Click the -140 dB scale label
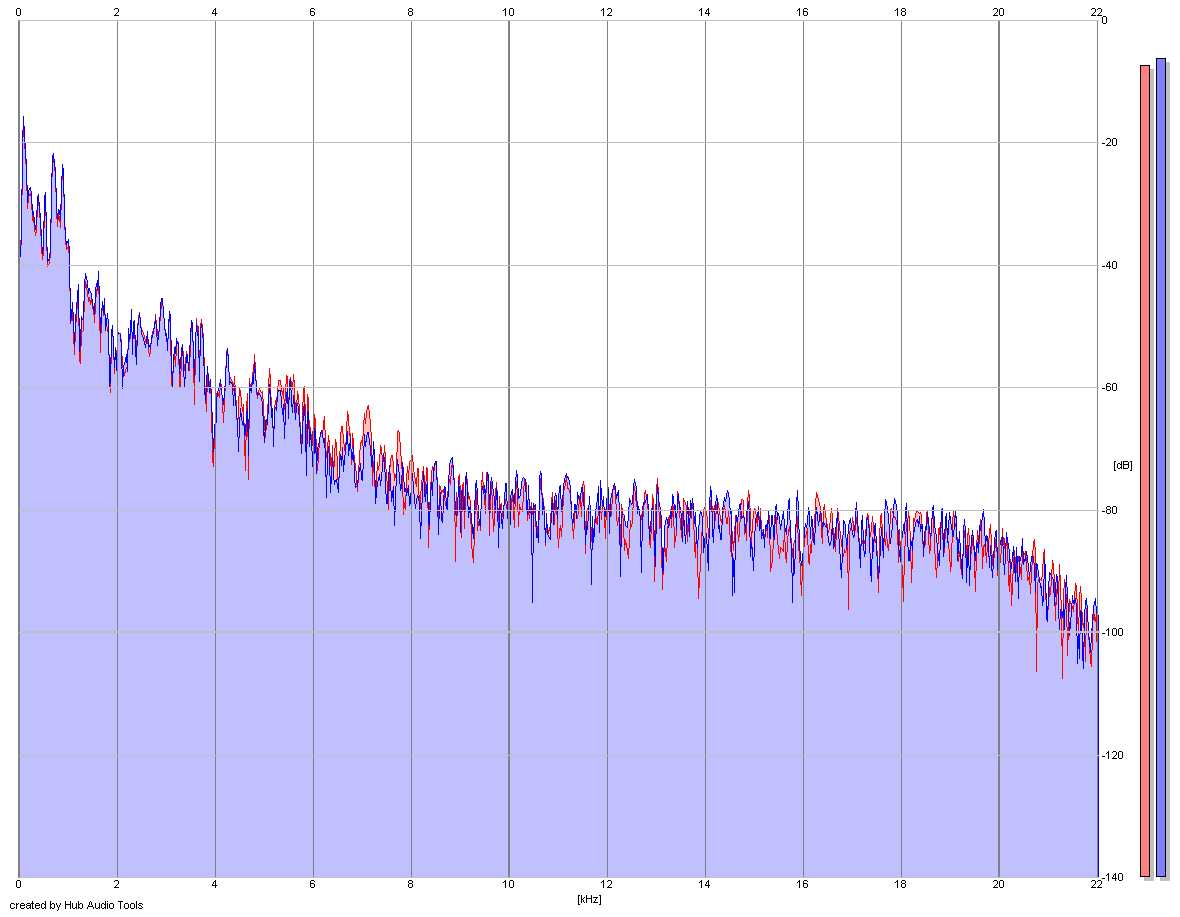The width and height of the screenshot is (1180, 917). (1112, 877)
